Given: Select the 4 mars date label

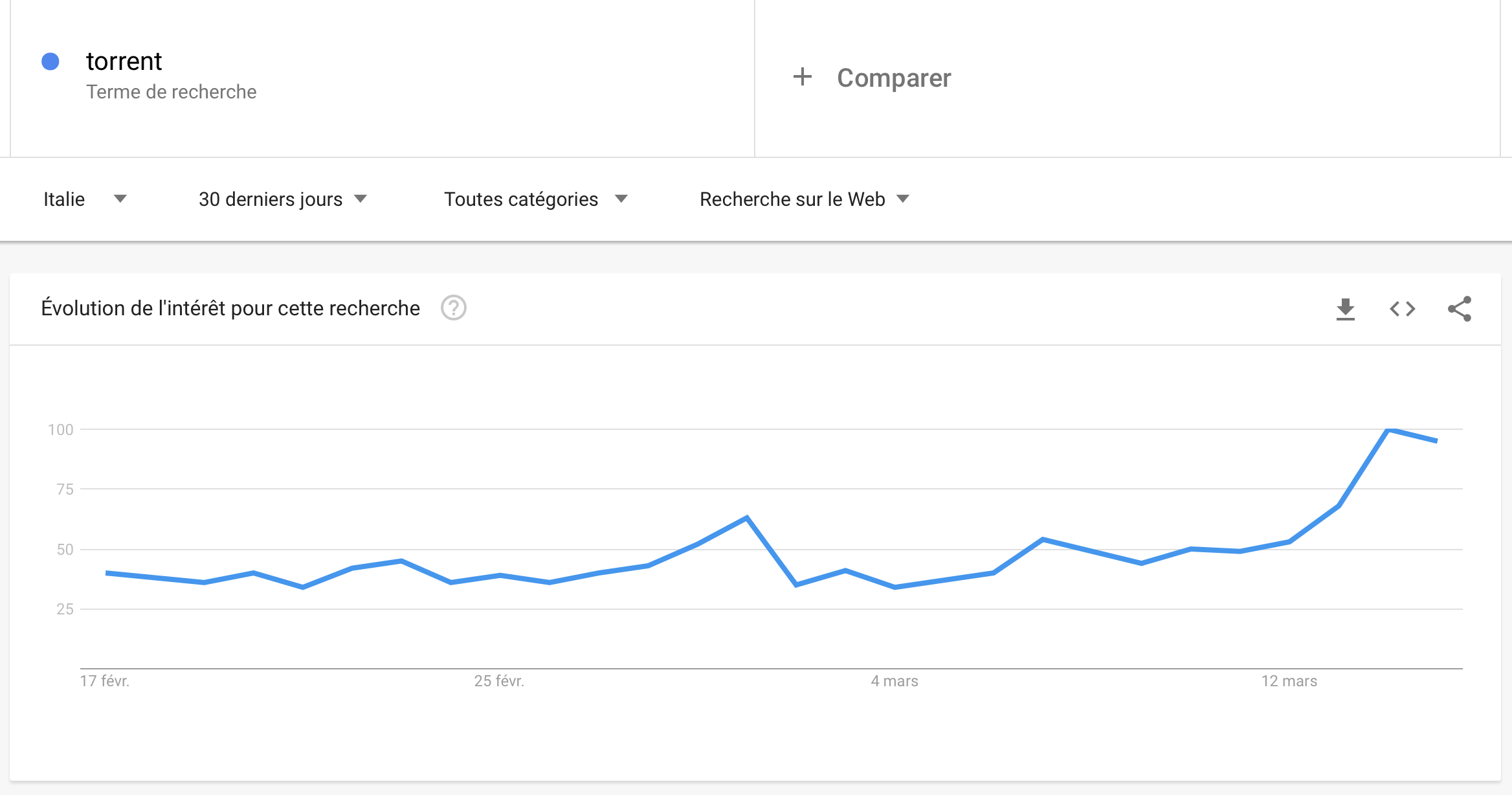Looking at the screenshot, I should pyautogui.click(x=895, y=681).
